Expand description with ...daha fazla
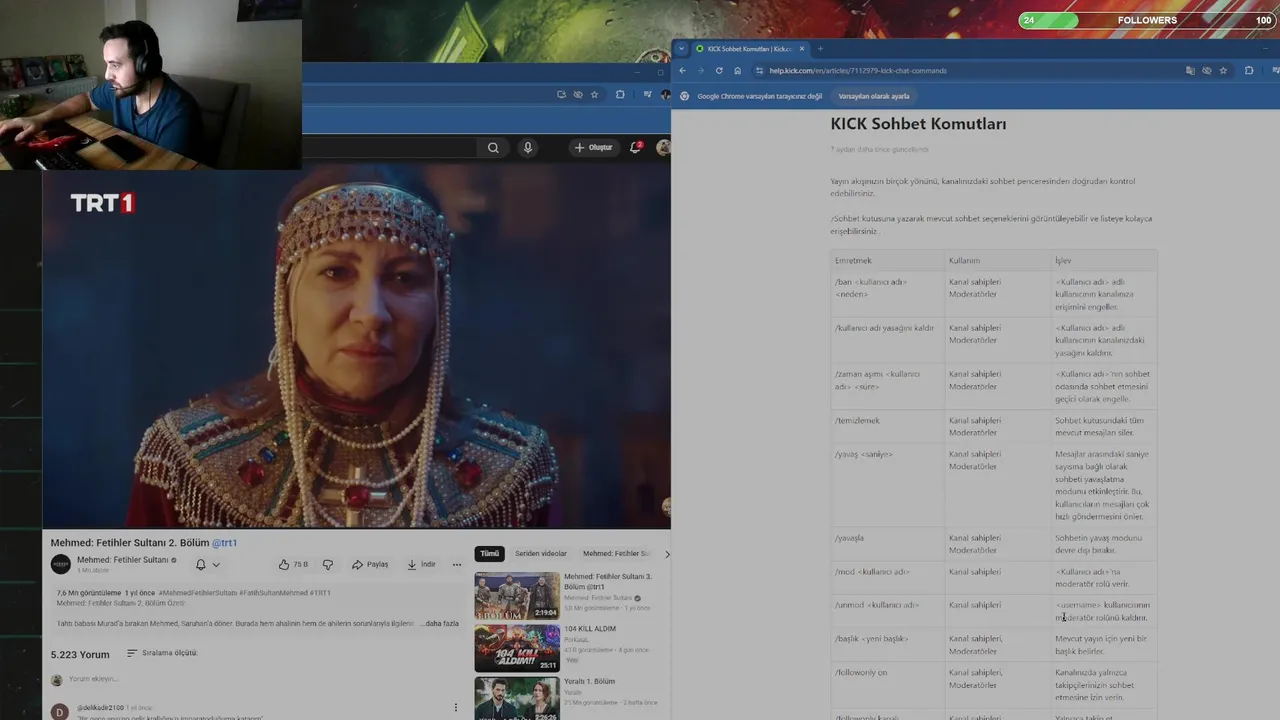This screenshot has width=1280, height=720. (440, 623)
